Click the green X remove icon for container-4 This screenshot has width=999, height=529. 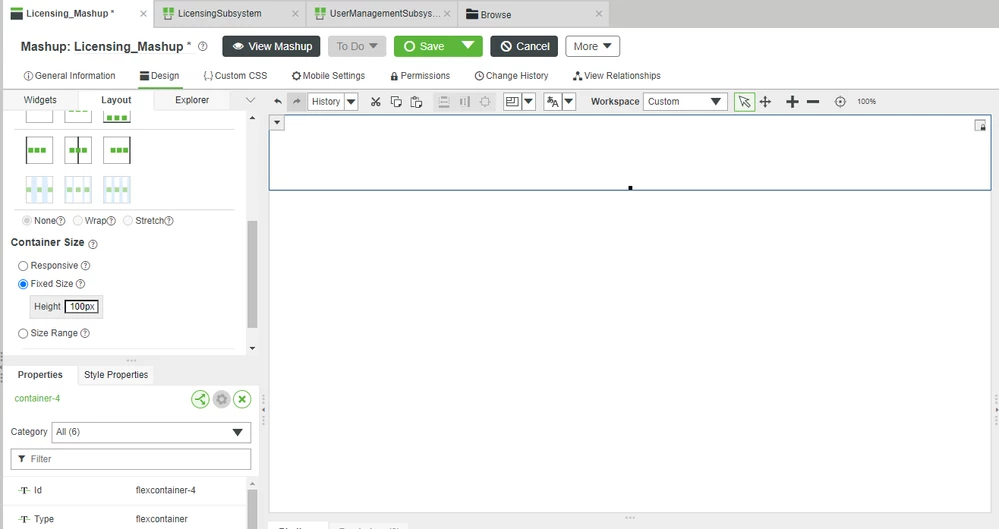point(242,400)
